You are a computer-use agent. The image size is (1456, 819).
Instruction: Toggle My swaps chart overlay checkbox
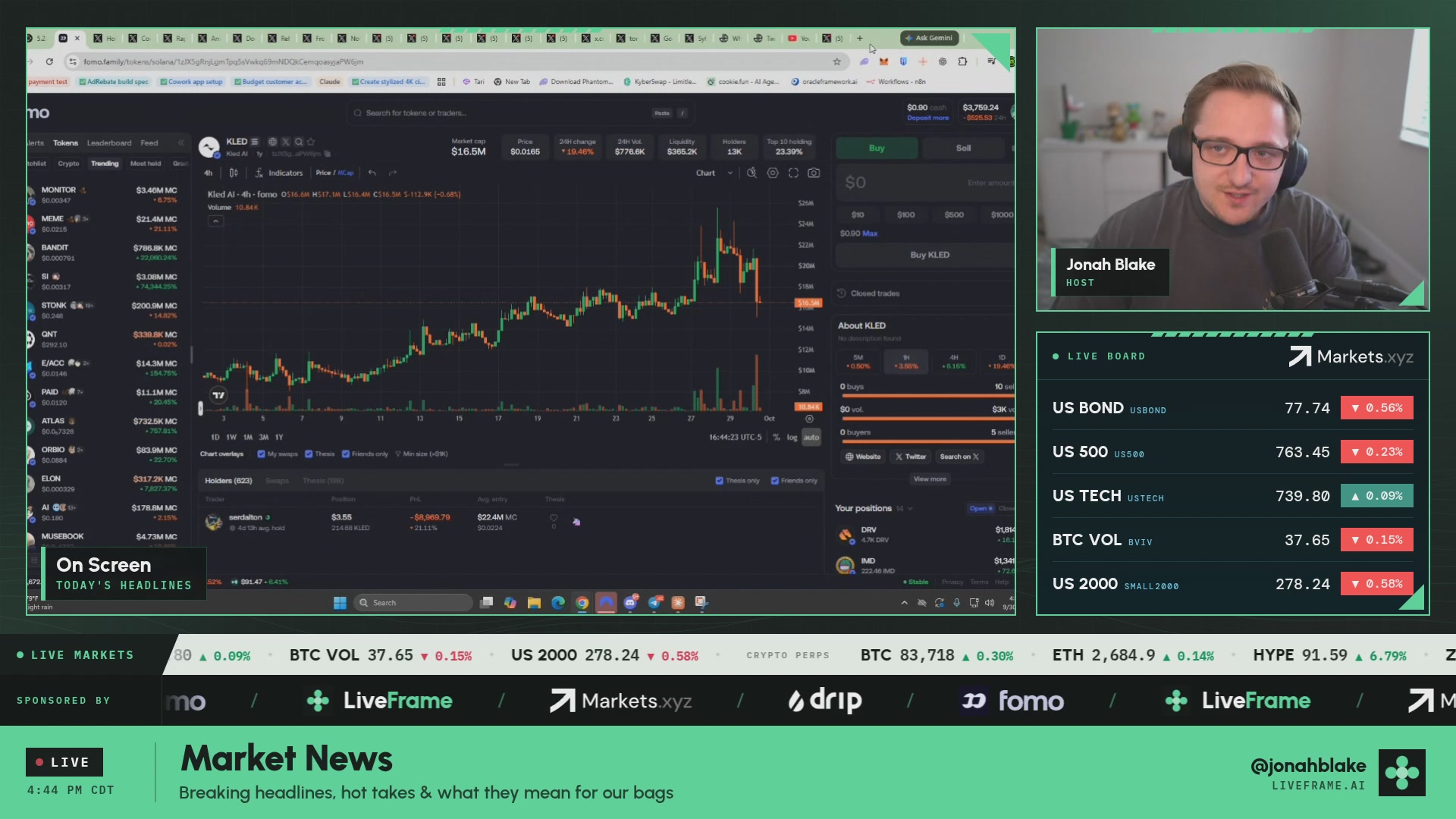(261, 454)
